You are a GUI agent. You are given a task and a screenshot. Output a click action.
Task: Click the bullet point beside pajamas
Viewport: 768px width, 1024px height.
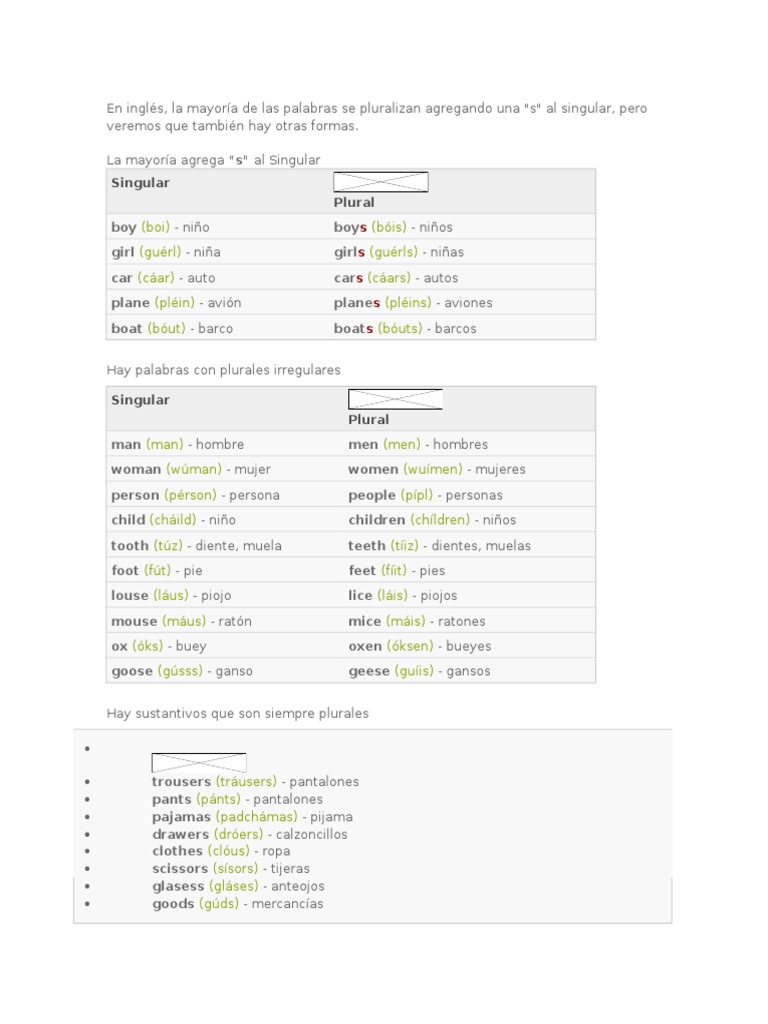tap(88, 817)
